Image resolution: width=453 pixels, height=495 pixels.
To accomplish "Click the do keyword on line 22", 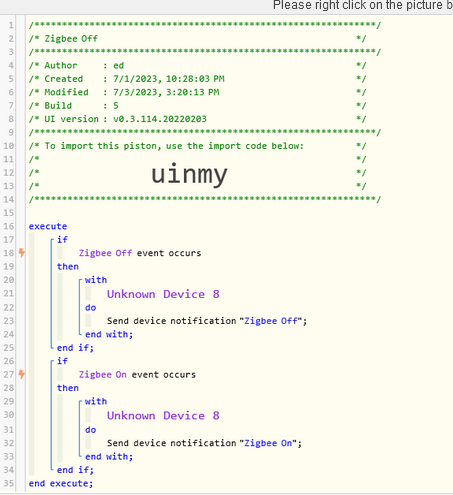I will pyautogui.click(x=90, y=307).
